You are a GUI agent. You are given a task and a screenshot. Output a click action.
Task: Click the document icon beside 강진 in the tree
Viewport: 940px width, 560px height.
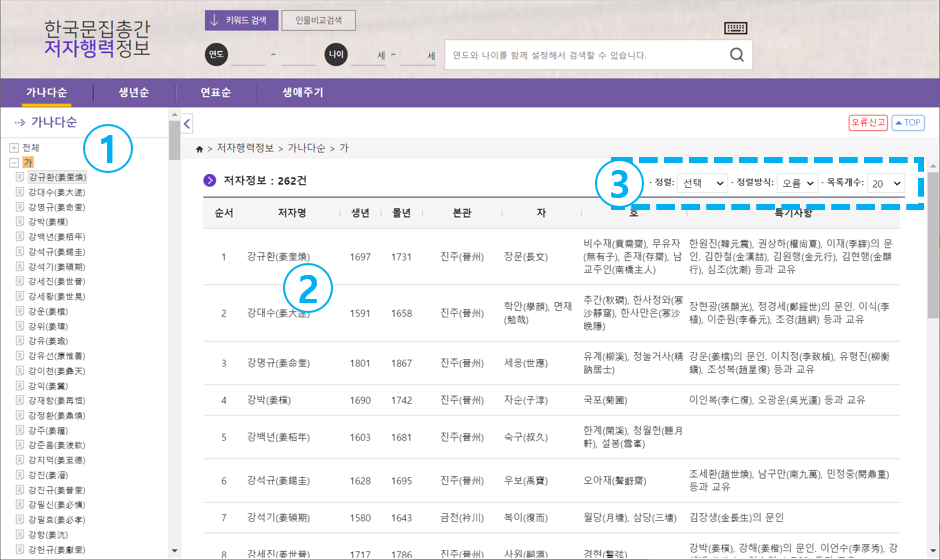coord(20,475)
